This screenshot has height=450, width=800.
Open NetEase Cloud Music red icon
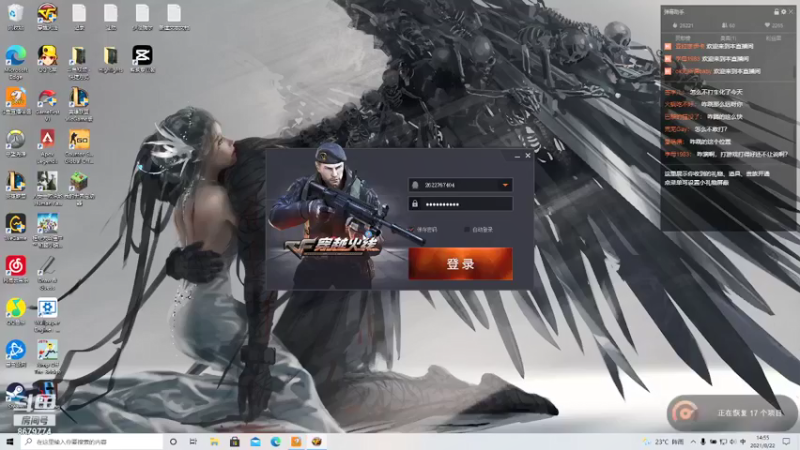pos(16,266)
